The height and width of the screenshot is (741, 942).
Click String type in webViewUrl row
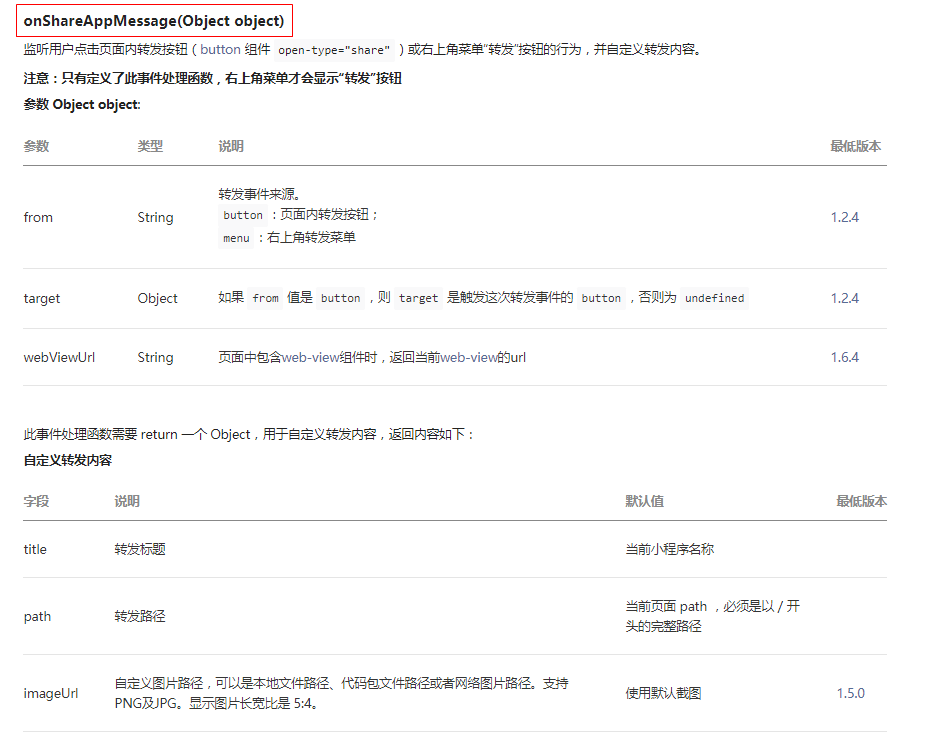pos(155,358)
